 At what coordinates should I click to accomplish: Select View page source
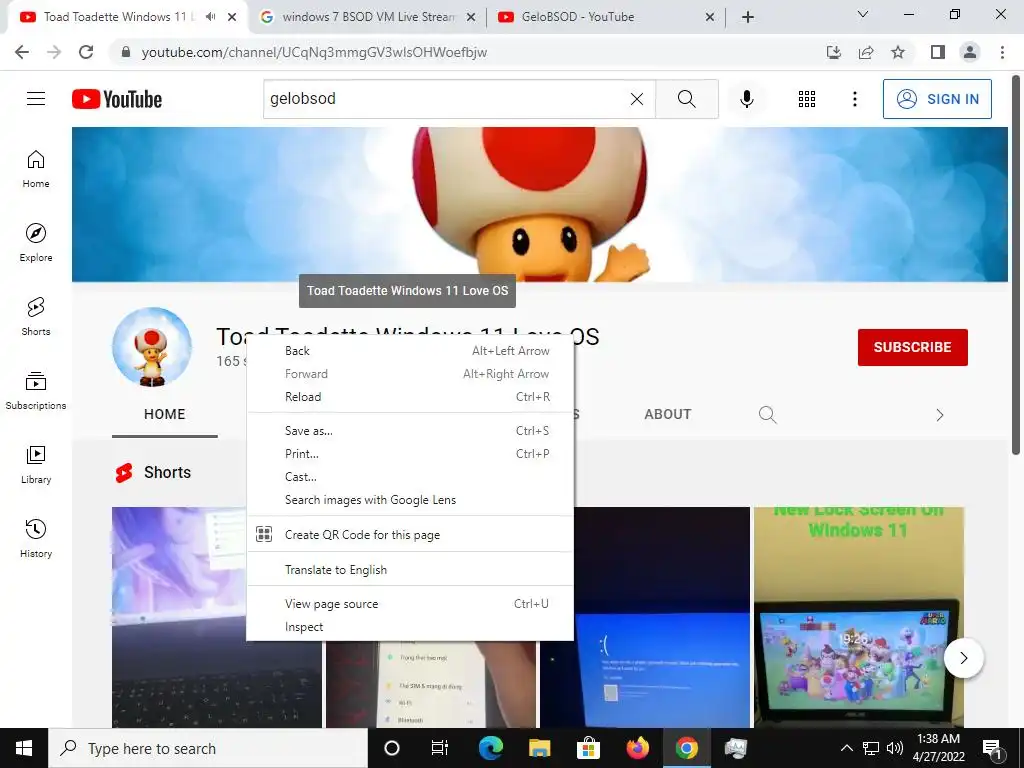click(x=410, y=603)
